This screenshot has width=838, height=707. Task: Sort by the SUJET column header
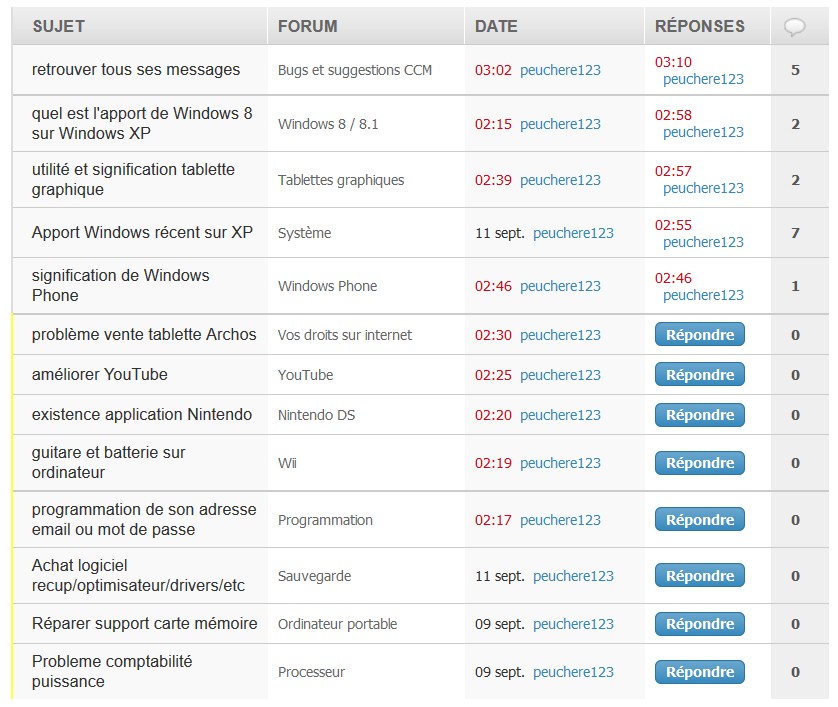click(59, 26)
